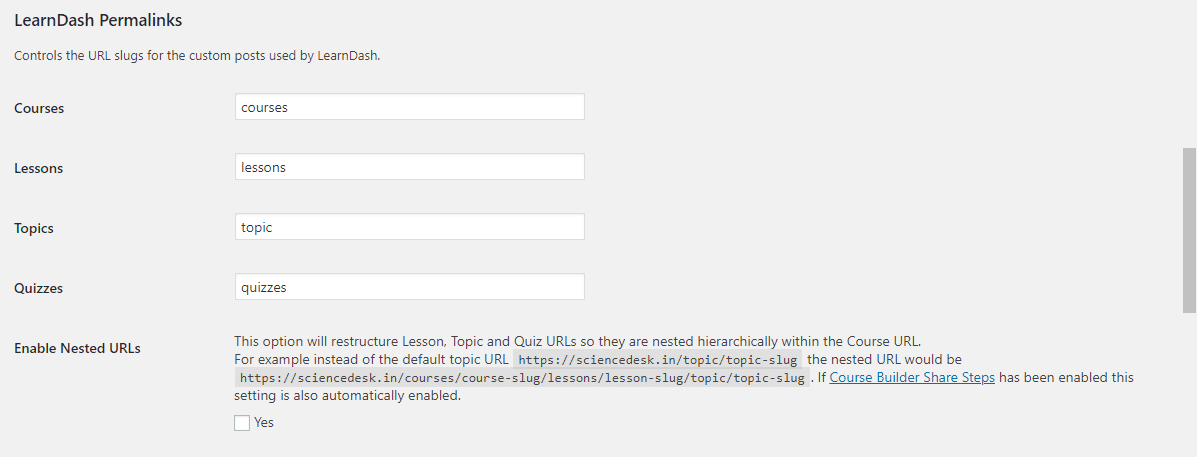Enable the Nested URLs checkbox
1197x457 pixels.
pyautogui.click(x=242, y=423)
